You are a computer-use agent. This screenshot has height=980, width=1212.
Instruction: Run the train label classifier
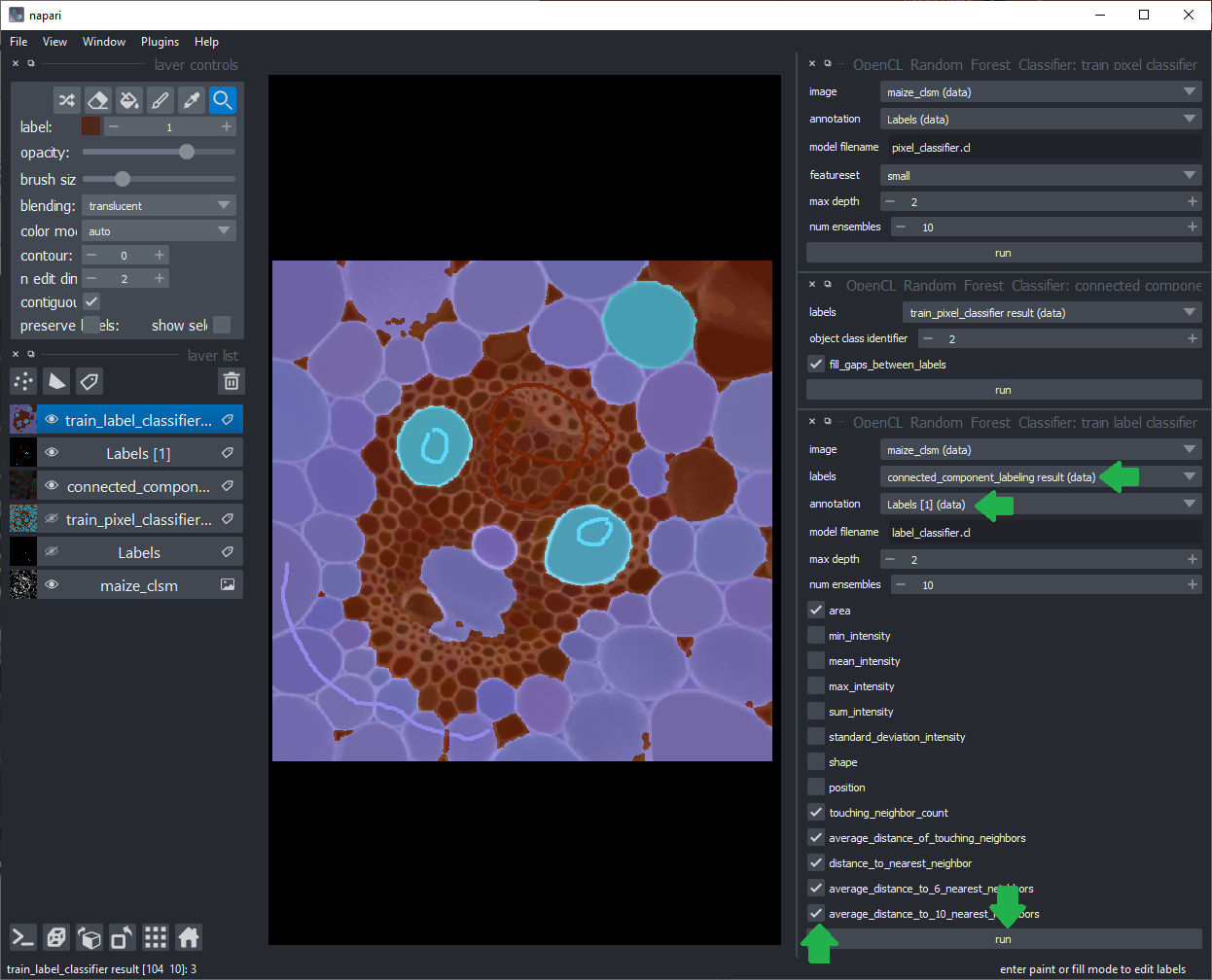1003,939
